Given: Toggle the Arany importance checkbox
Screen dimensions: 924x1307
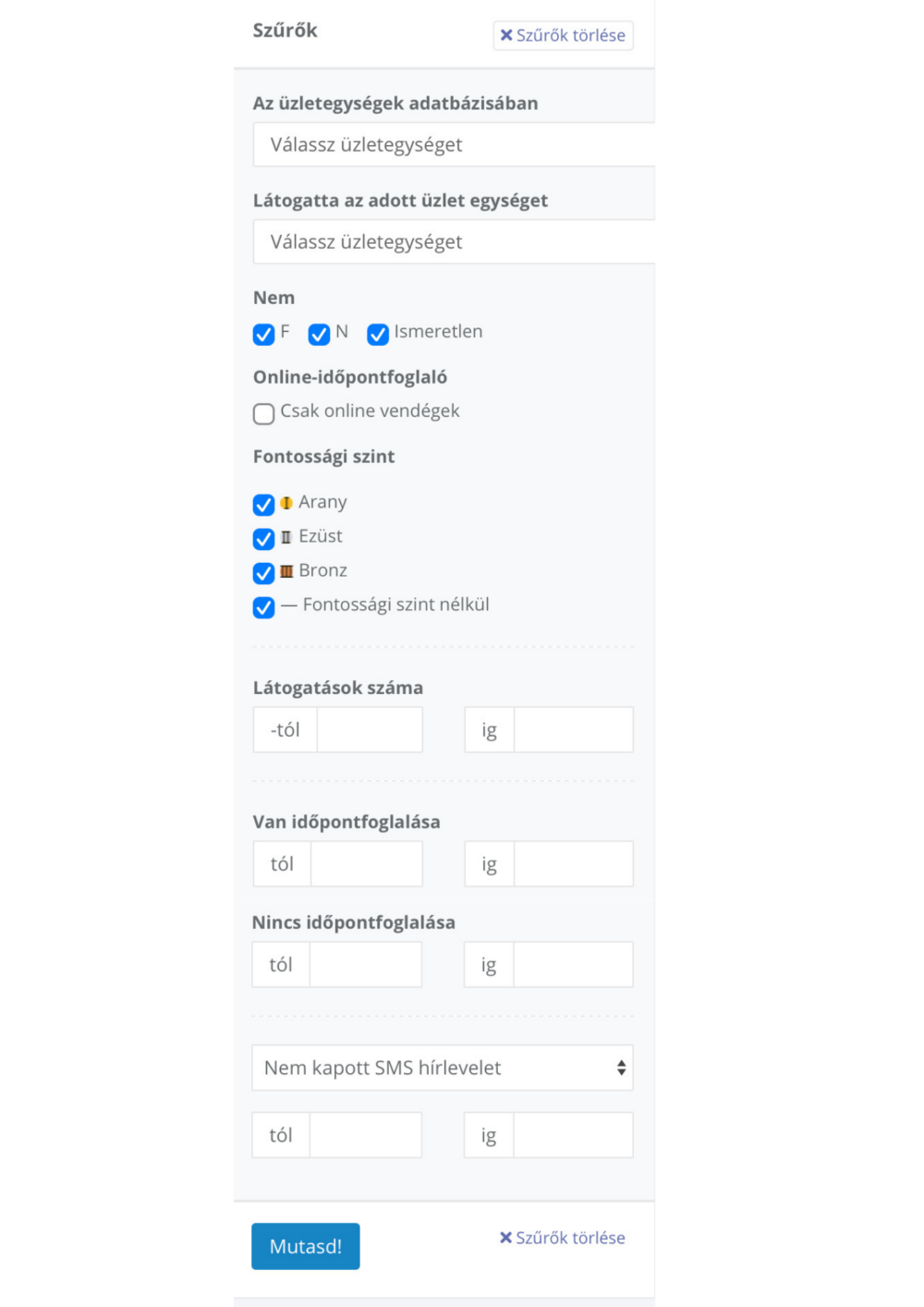Looking at the screenshot, I should click(263, 505).
